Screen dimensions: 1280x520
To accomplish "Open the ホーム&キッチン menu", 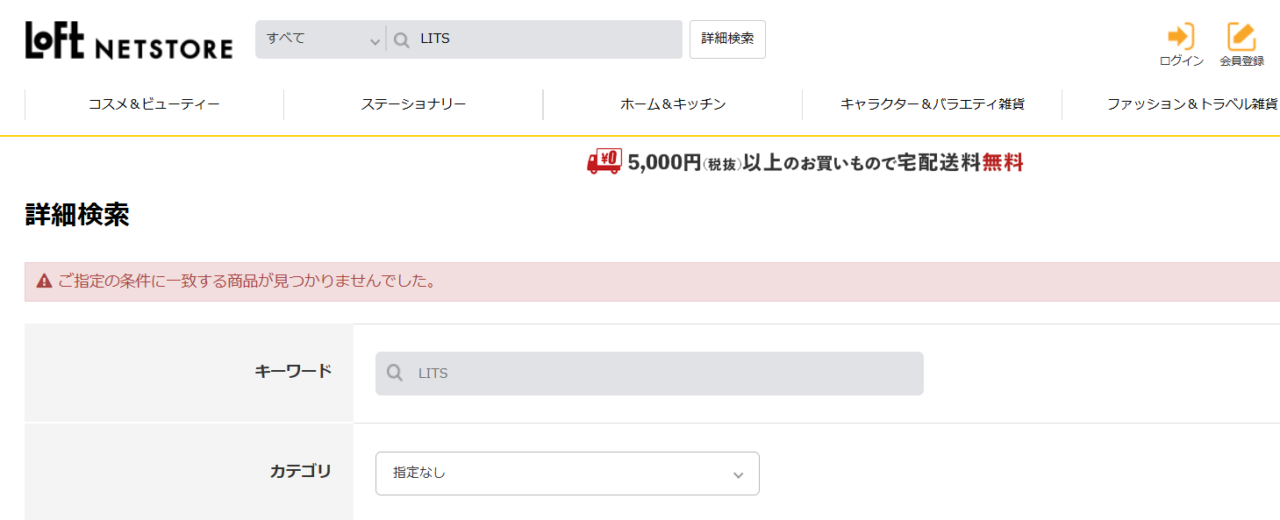I will point(673,104).
